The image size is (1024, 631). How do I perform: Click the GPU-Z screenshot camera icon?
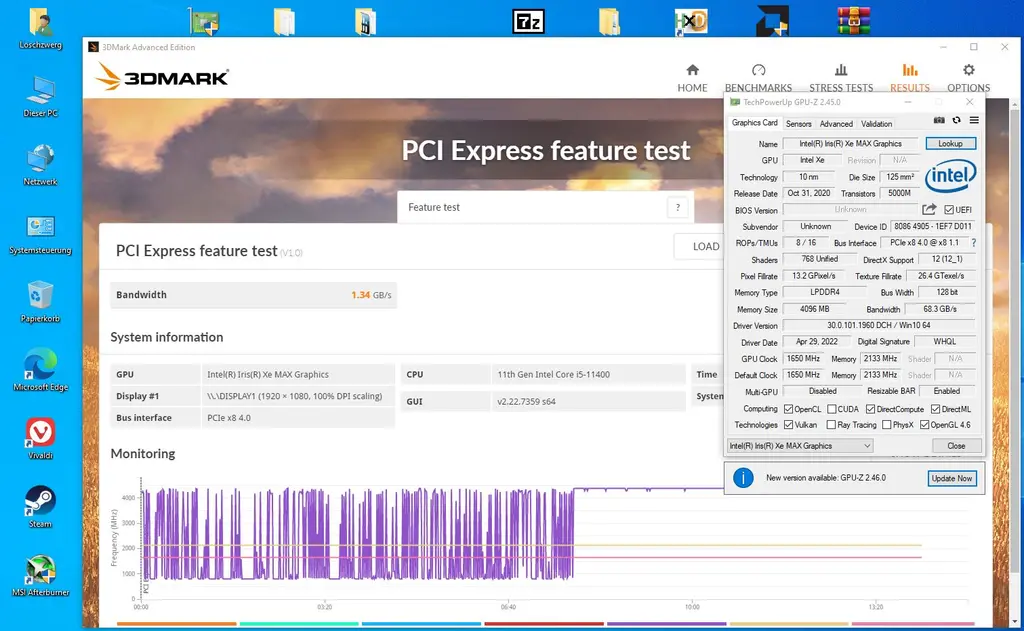click(x=939, y=120)
